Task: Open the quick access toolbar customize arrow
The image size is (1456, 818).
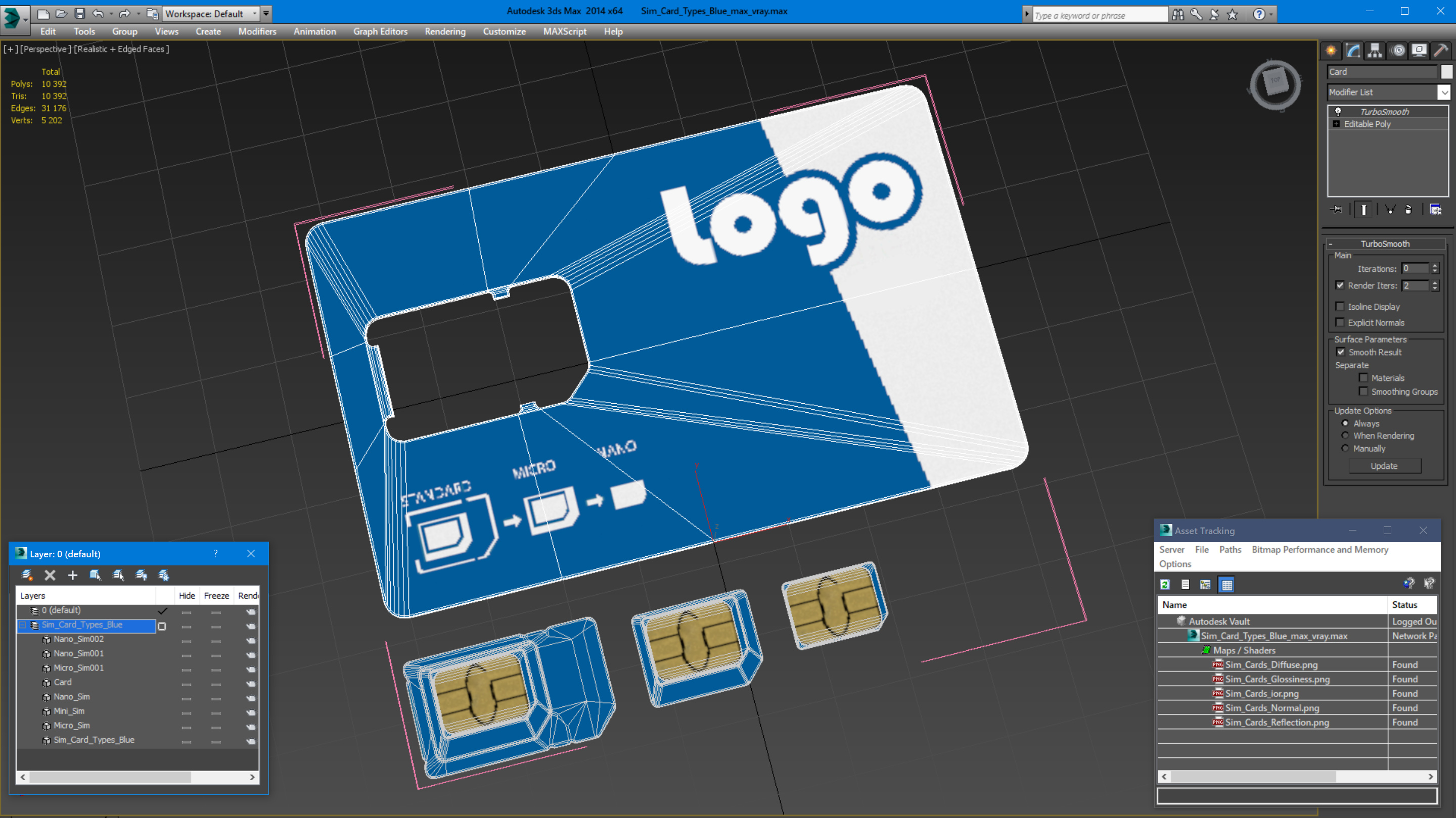Action: click(265, 14)
